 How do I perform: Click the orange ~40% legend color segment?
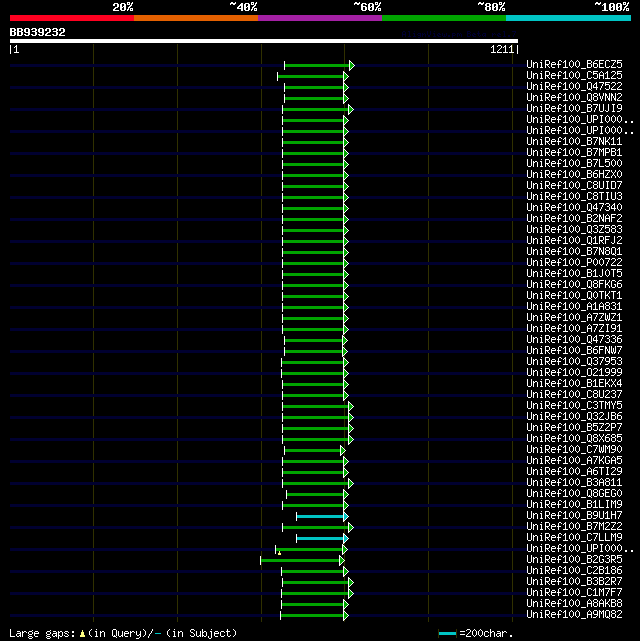196,18
